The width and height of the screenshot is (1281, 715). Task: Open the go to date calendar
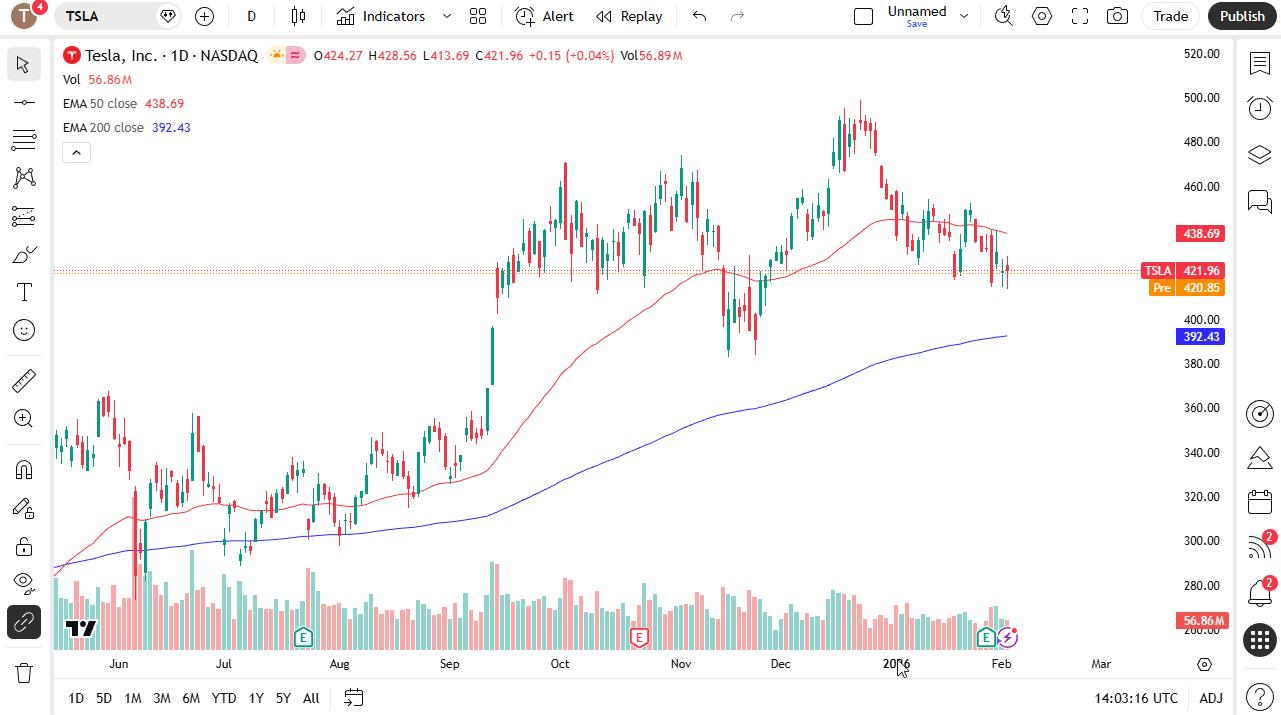click(x=353, y=697)
